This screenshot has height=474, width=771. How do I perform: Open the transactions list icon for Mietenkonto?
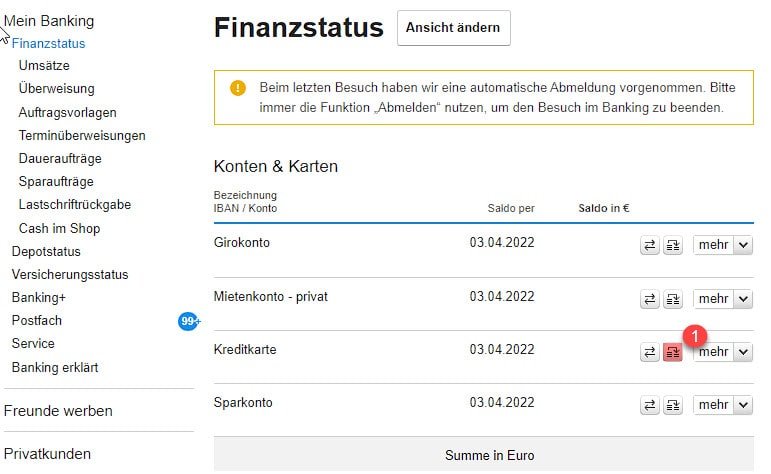pos(673,299)
